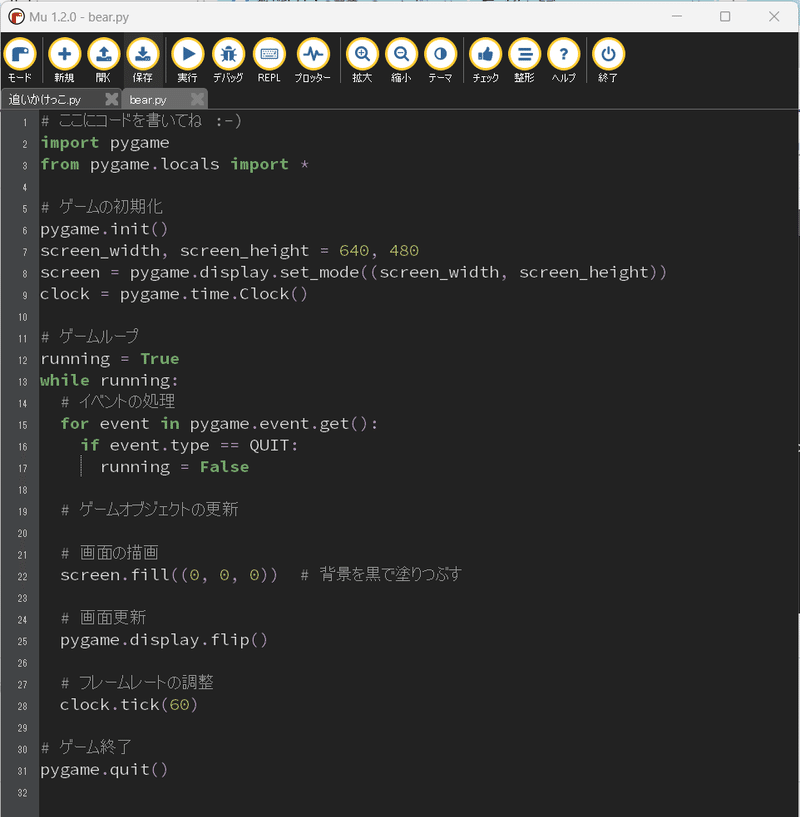The height and width of the screenshot is (817, 800).
Task: Start the debugger (デバッグ)
Action: pos(228,60)
